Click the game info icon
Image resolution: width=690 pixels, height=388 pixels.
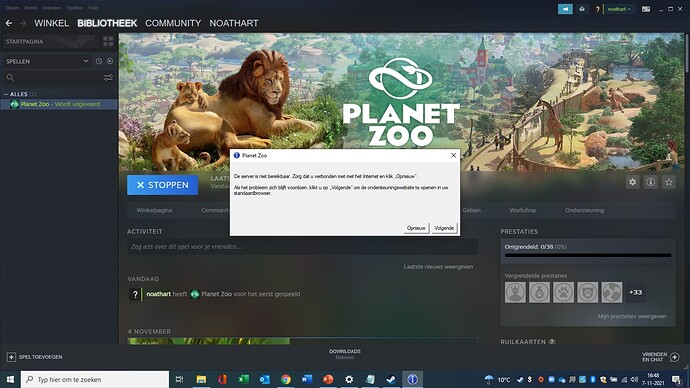[650, 182]
